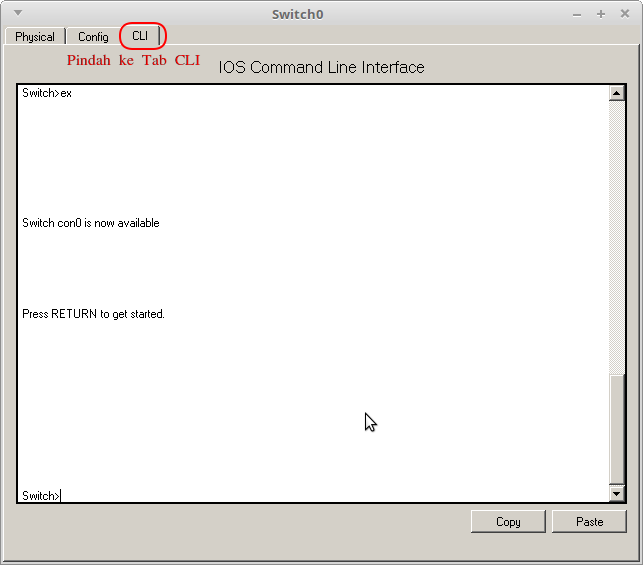Maximize the Switch0 window
This screenshot has height=565, width=643.
(601, 14)
